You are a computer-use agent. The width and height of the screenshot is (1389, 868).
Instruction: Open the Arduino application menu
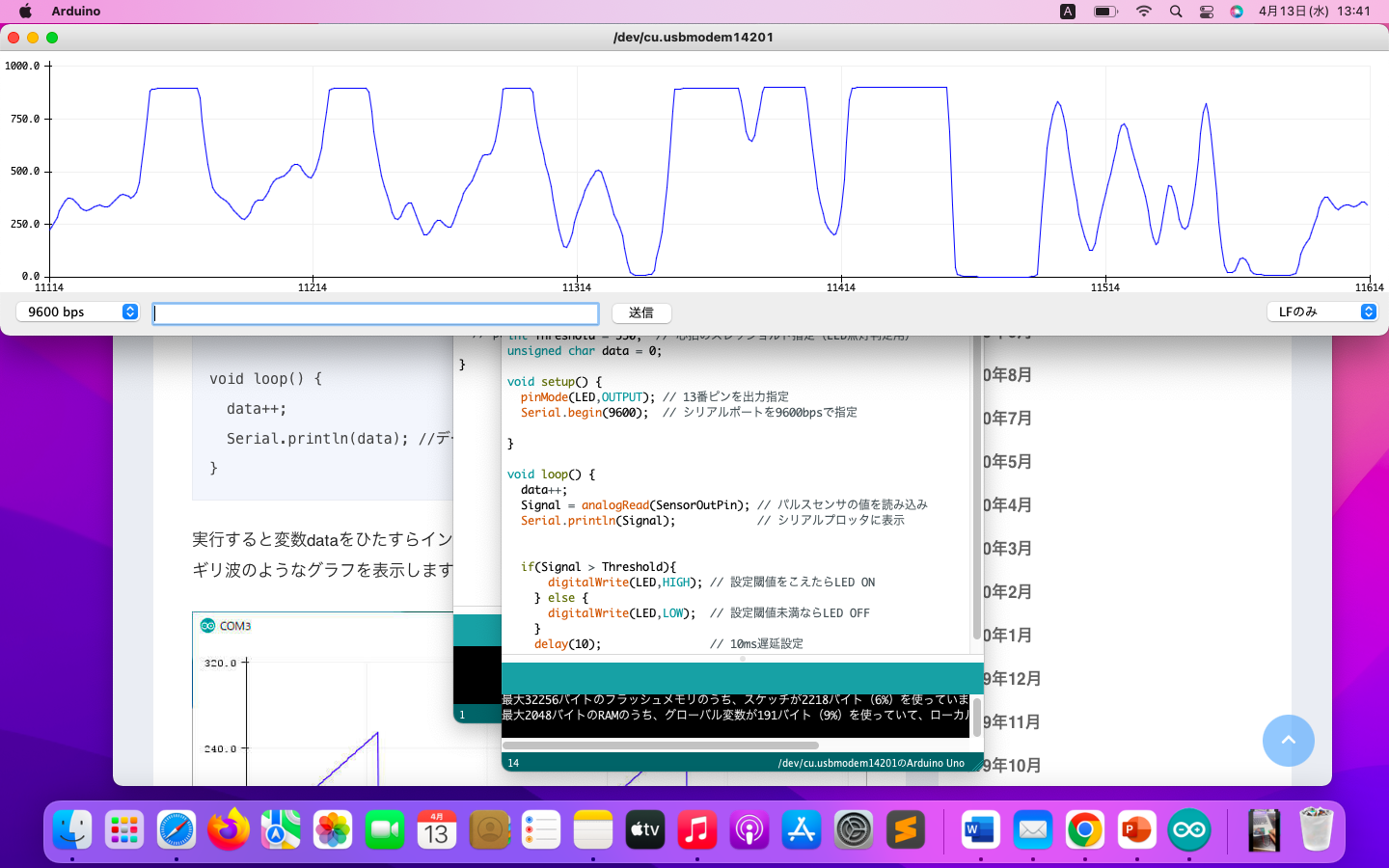[76, 12]
